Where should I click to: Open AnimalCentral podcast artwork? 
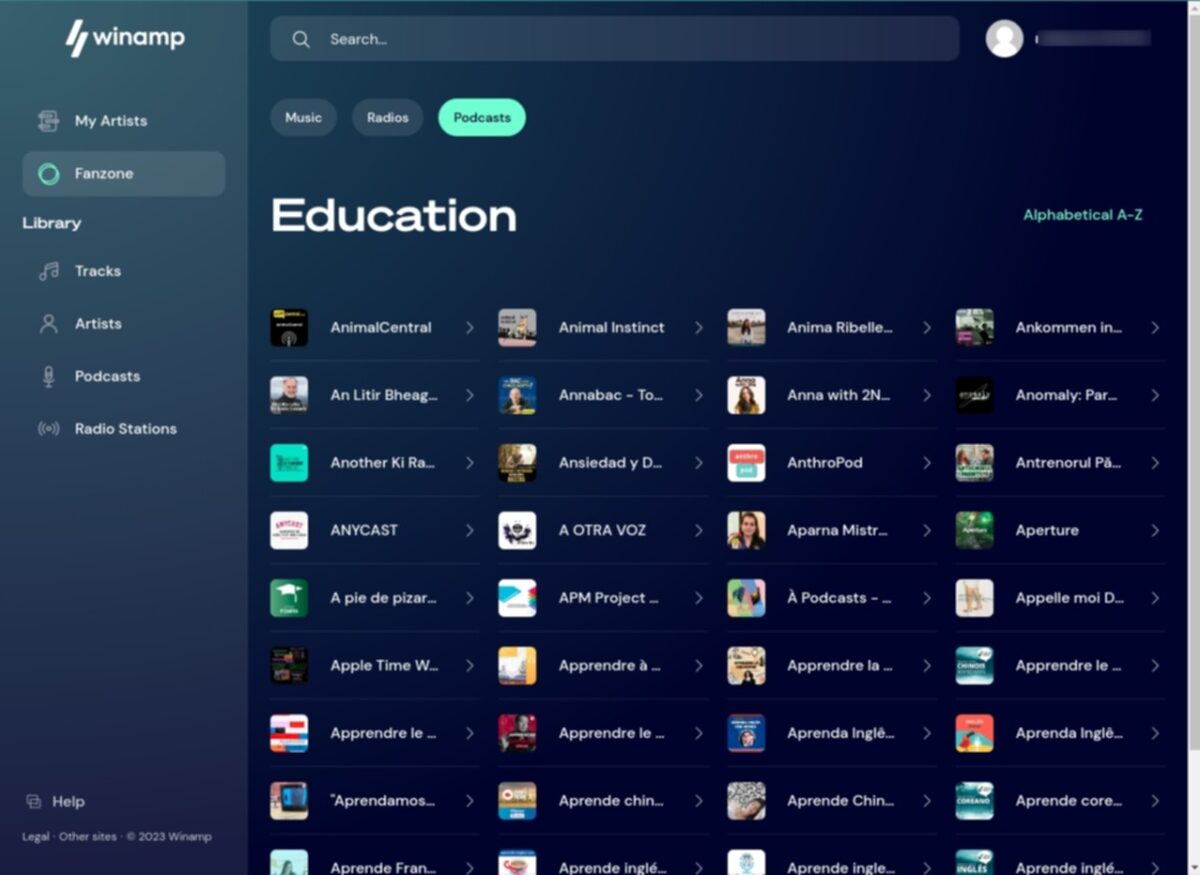click(289, 327)
